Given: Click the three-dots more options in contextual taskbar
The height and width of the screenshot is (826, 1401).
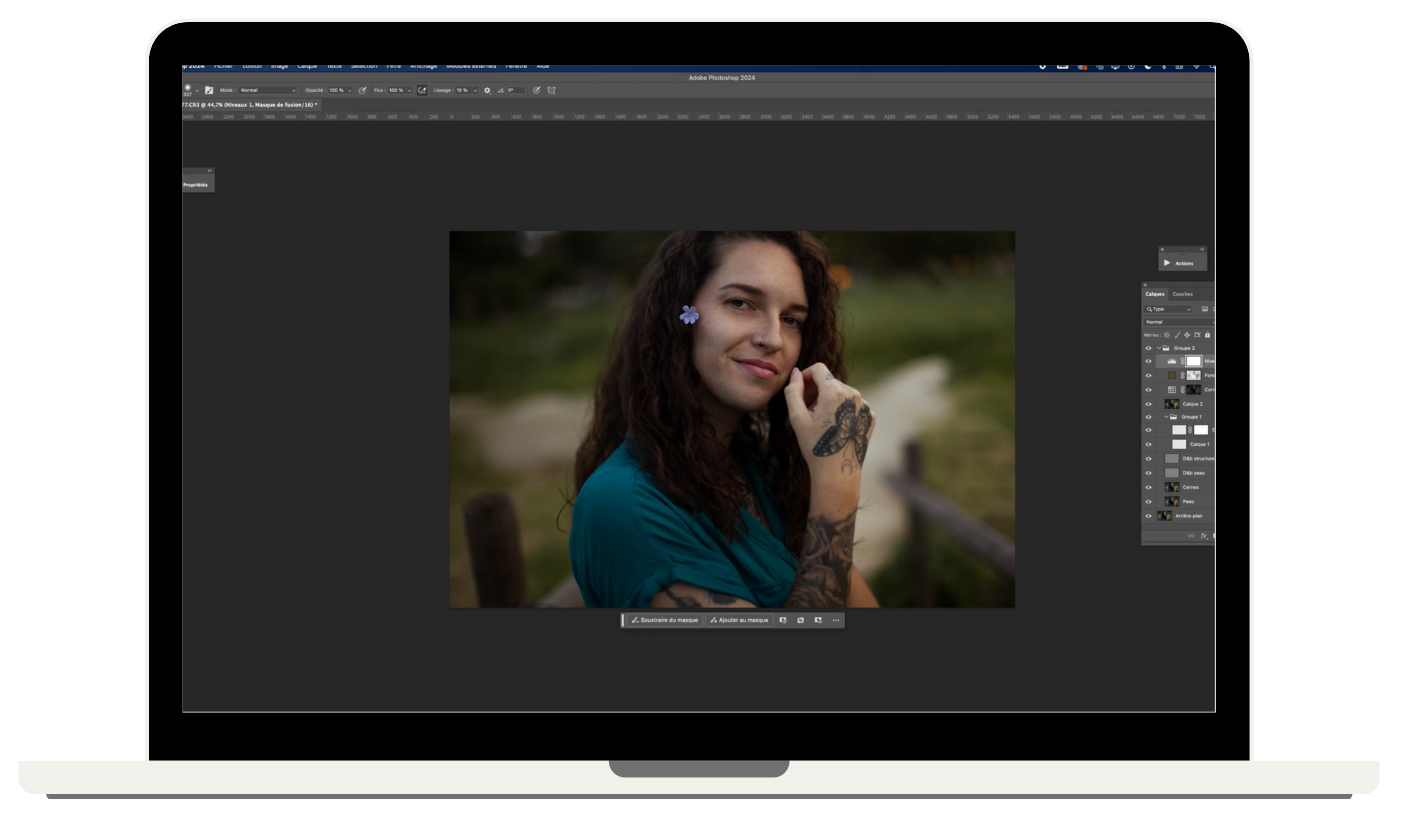Looking at the screenshot, I should 836,620.
